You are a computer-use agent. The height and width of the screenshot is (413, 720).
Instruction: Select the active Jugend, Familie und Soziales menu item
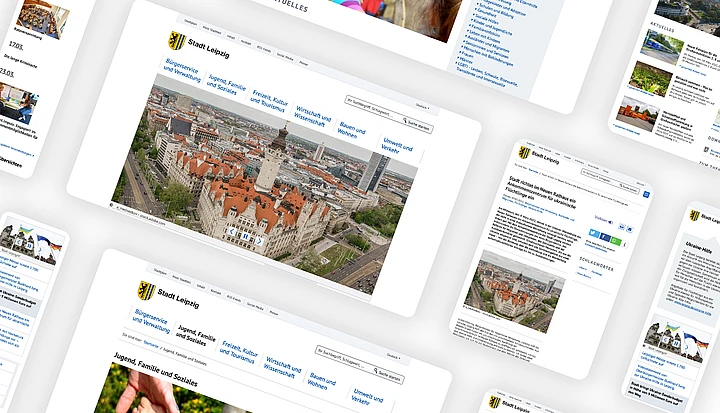click(x=196, y=335)
